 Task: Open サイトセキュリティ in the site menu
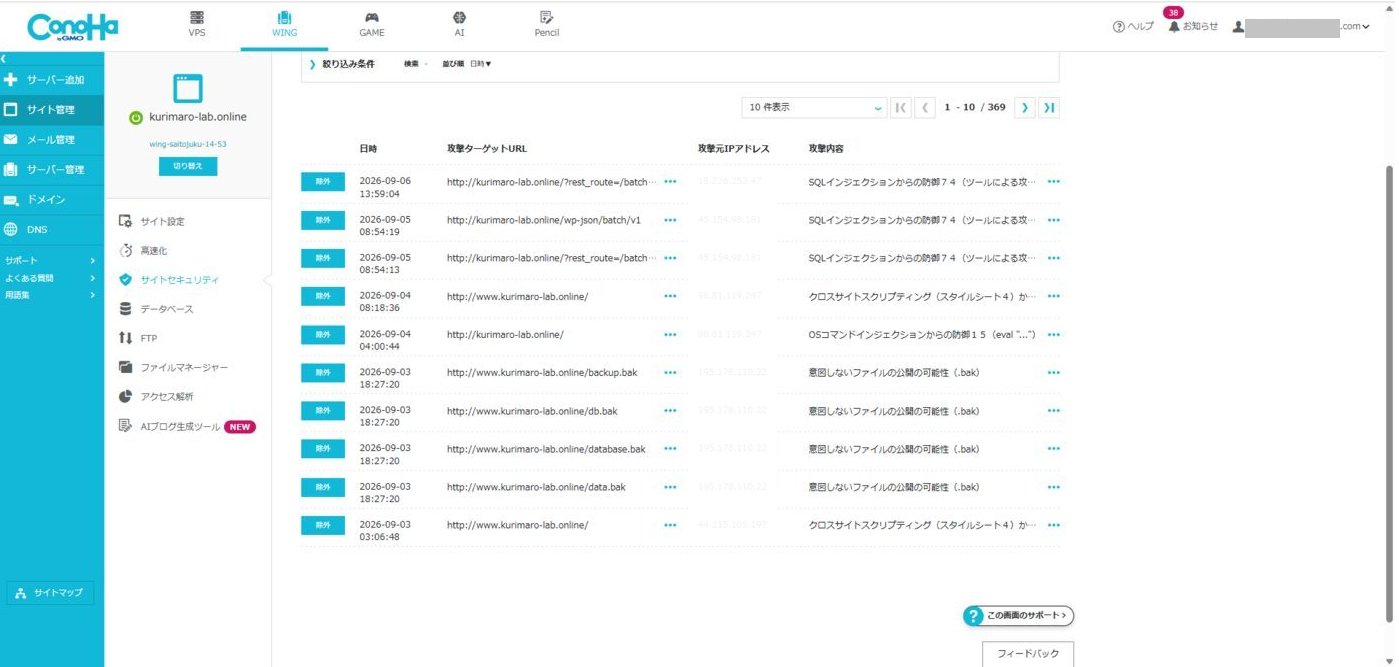[168, 280]
